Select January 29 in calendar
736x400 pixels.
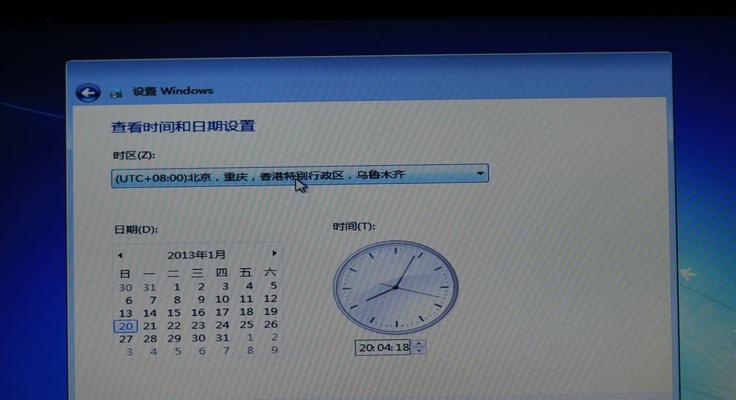pyautogui.click(x=174, y=338)
